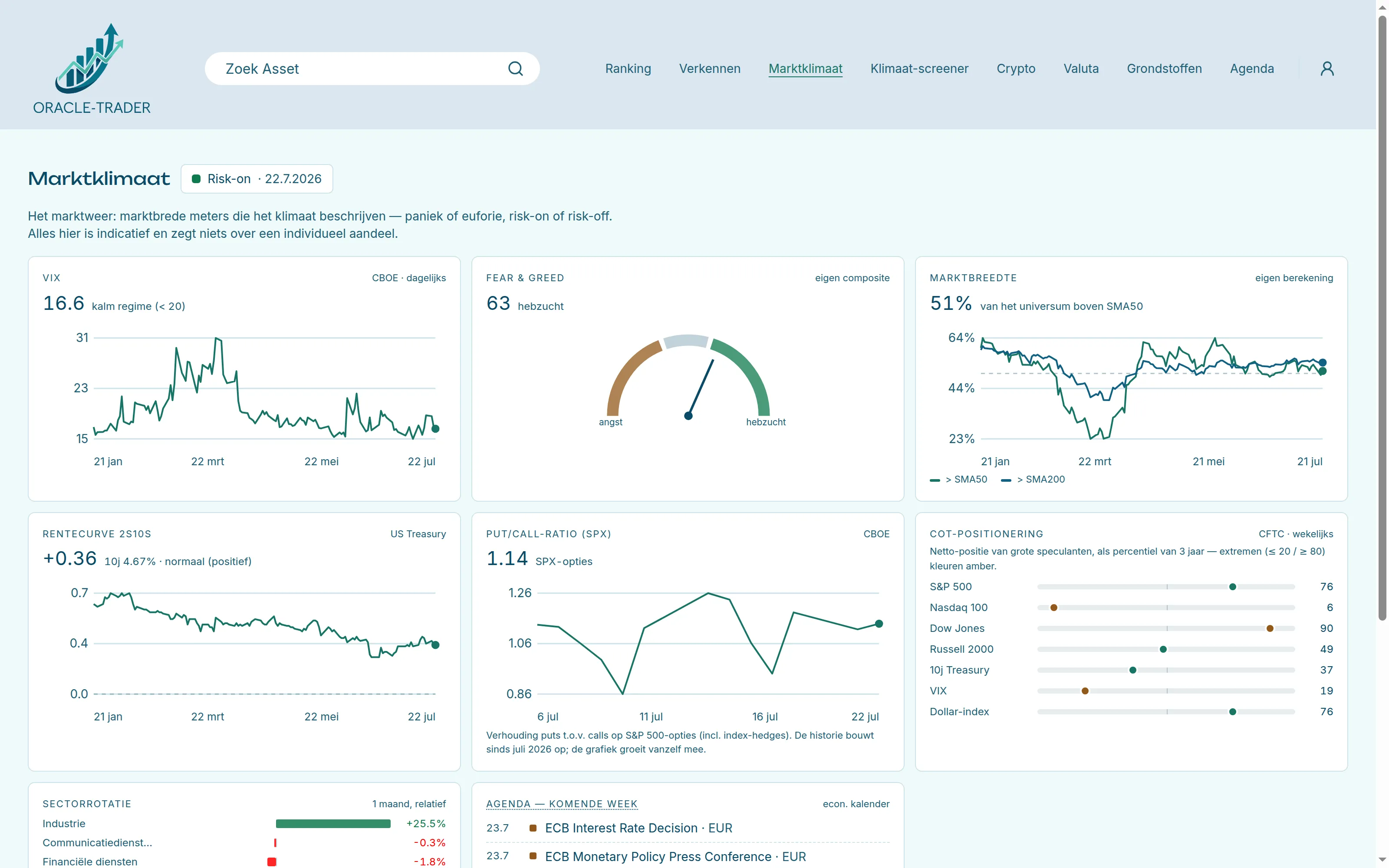
Task: Click the 10j Treasury COT marker
Action: [x=1132, y=670]
